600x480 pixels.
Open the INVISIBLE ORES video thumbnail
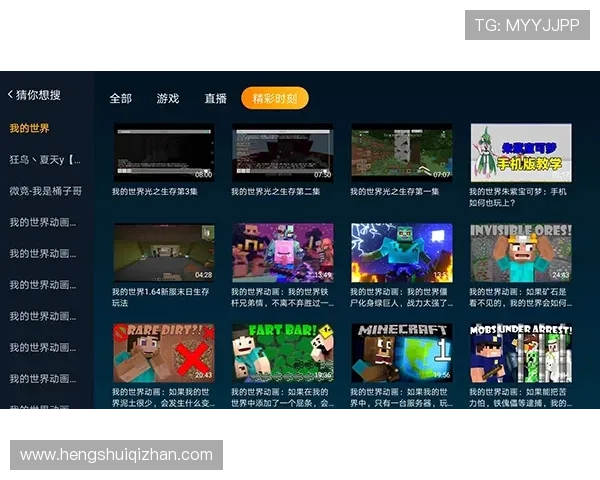coord(521,253)
